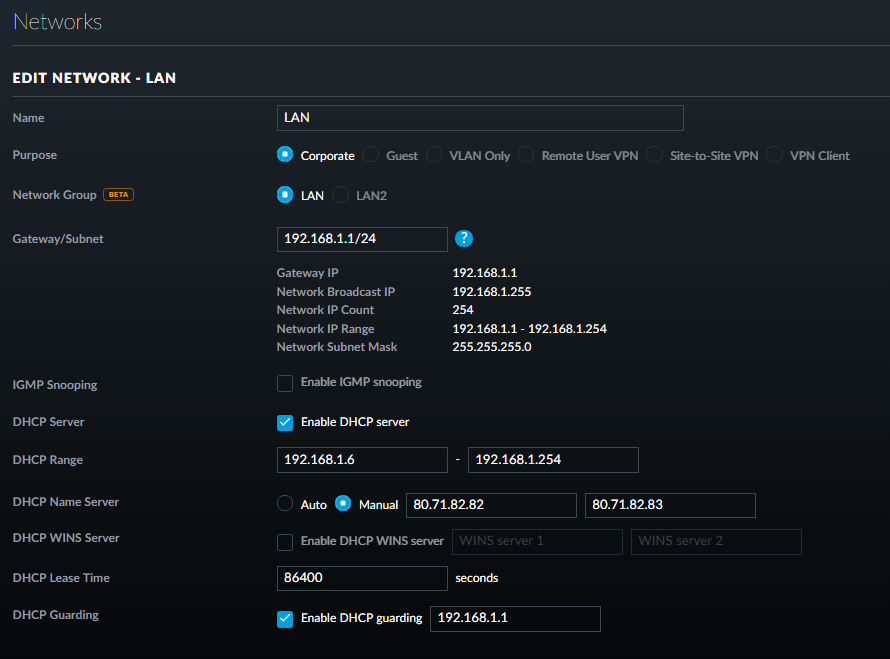890x659 pixels.
Task: Click the network Name input field
Action: (479, 118)
